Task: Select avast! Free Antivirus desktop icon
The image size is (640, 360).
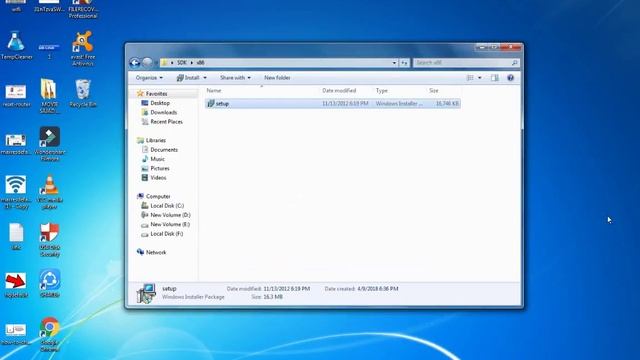Action: tap(83, 49)
